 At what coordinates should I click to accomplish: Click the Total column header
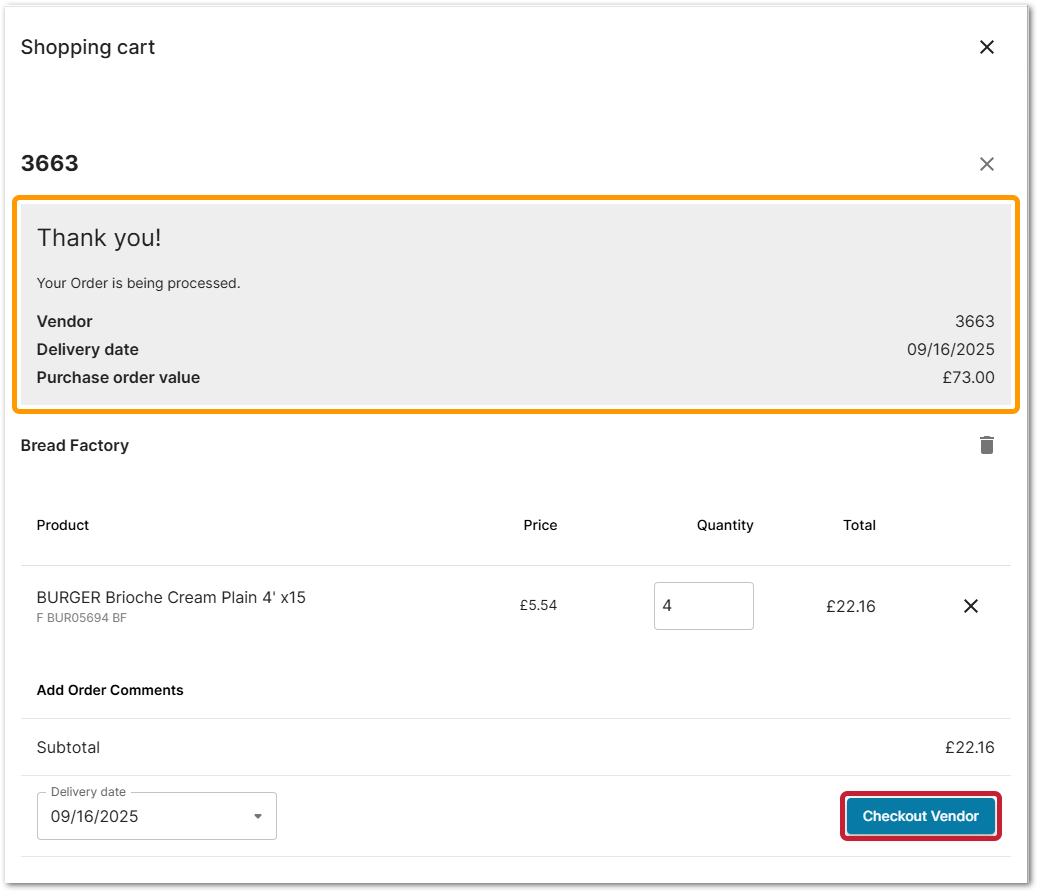click(x=859, y=525)
